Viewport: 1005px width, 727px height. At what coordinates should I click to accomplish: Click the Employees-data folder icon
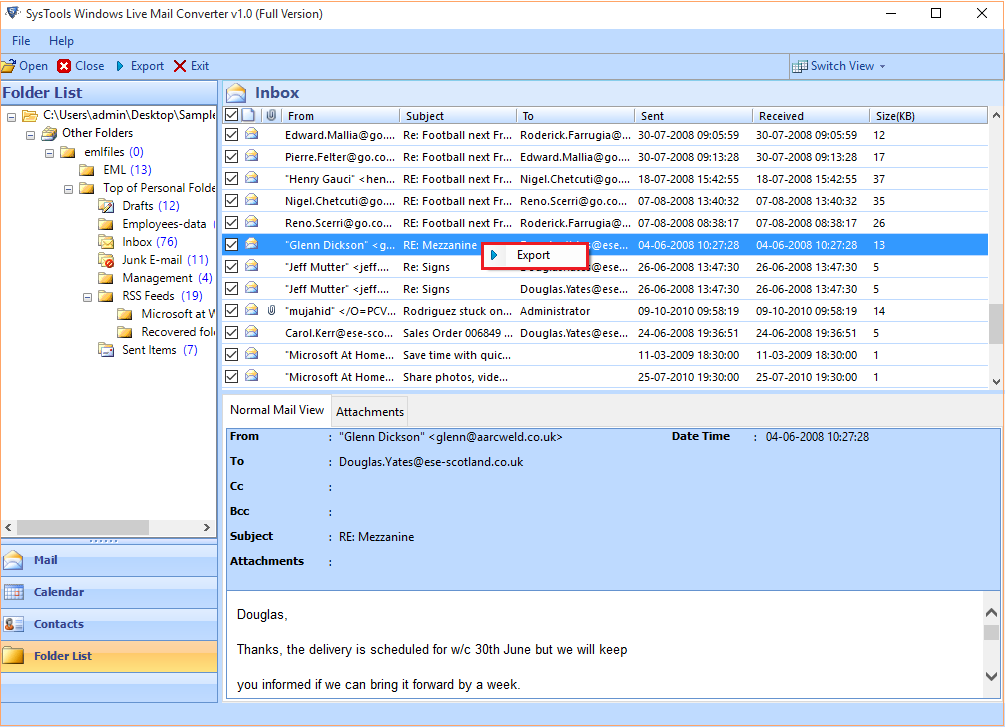(106, 224)
